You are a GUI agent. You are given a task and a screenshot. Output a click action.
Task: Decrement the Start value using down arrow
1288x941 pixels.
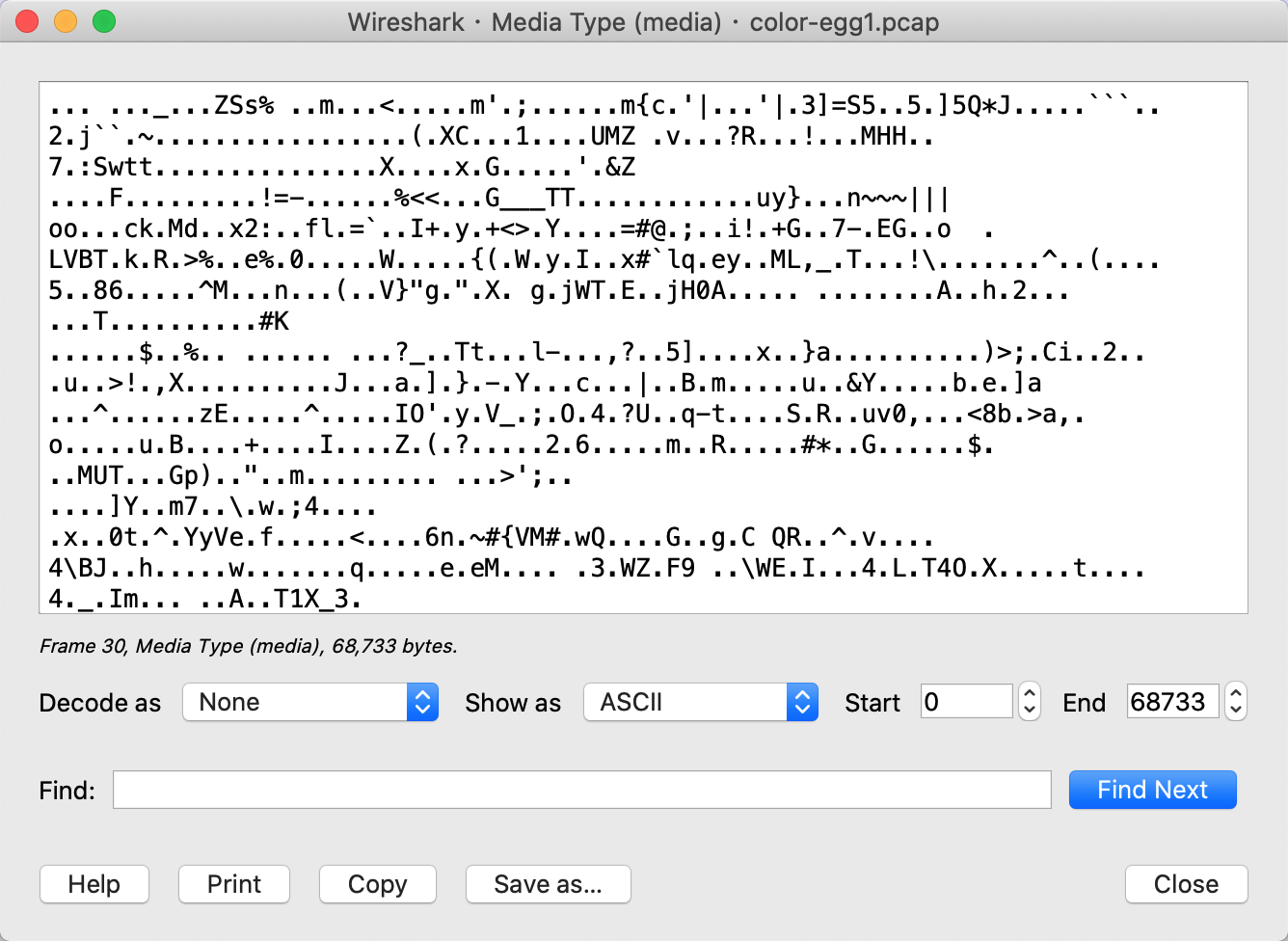click(x=1030, y=711)
